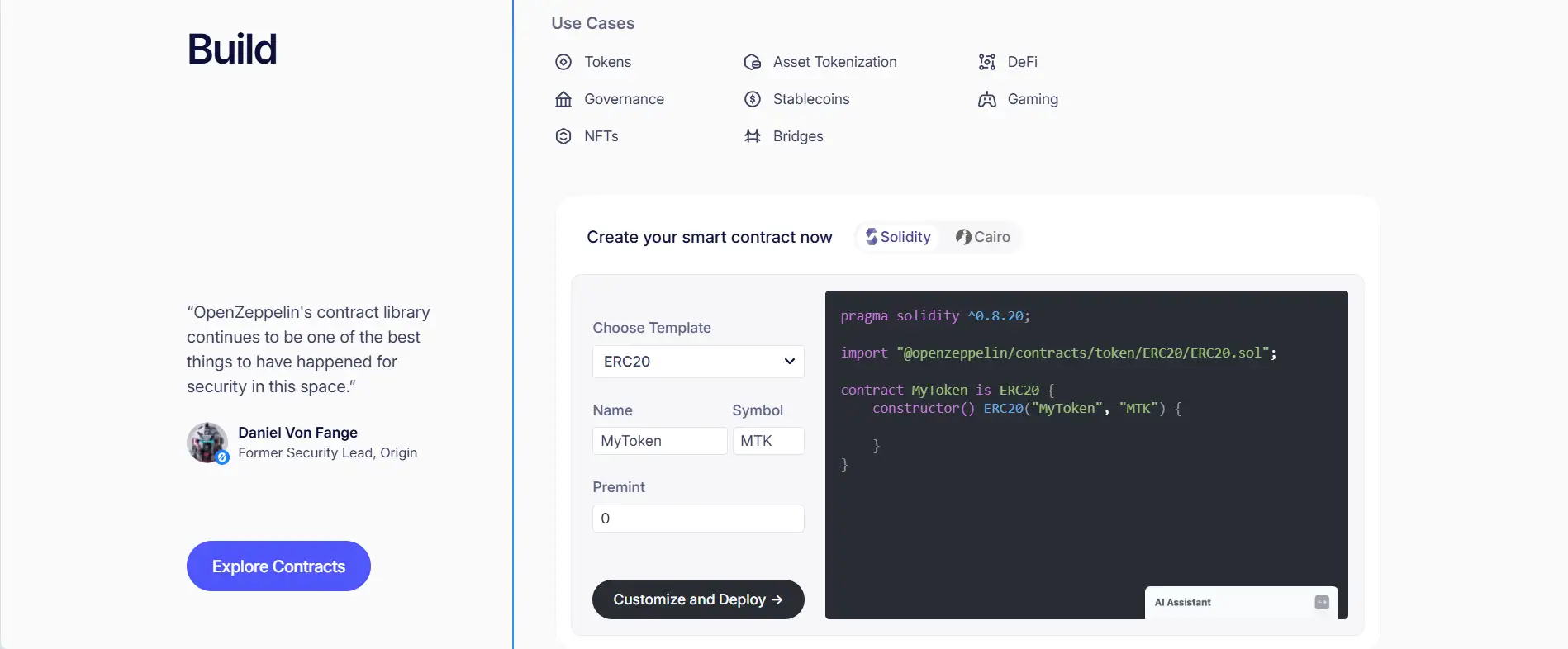Click the Bridges icon
Image resolution: width=1568 pixels, height=649 pixels.
752,136
